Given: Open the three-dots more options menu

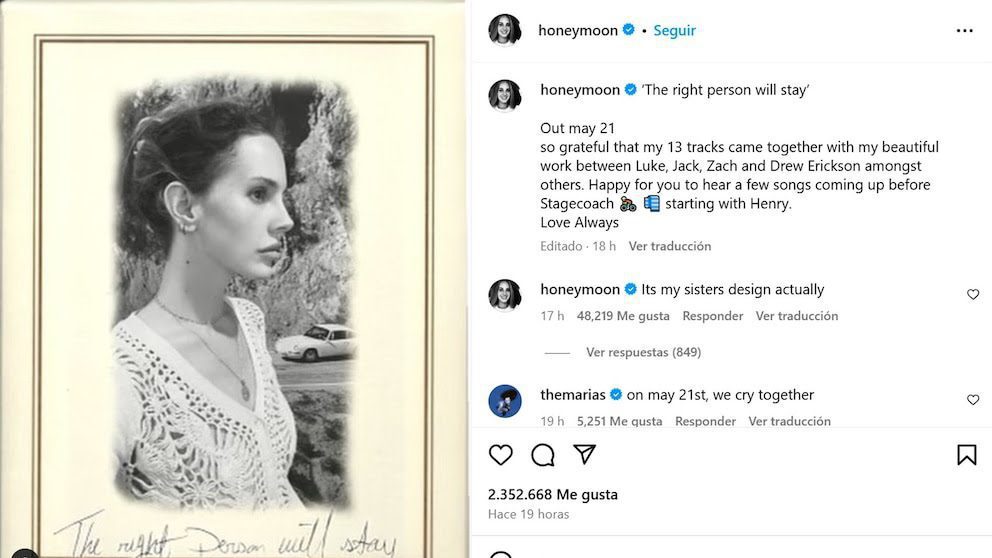Looking at the screenshot, I should (x=964, y=31).
